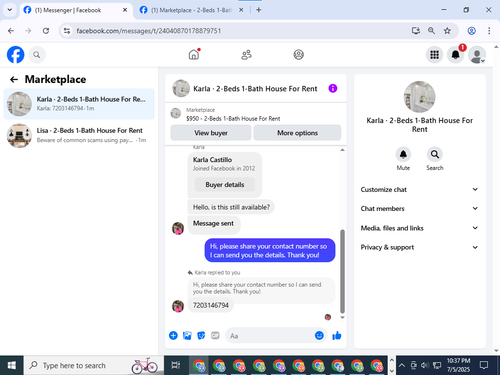500x375 pixels.
Task: Open Lisa's house rental conversation in list
Action: [x=79, y=135]
